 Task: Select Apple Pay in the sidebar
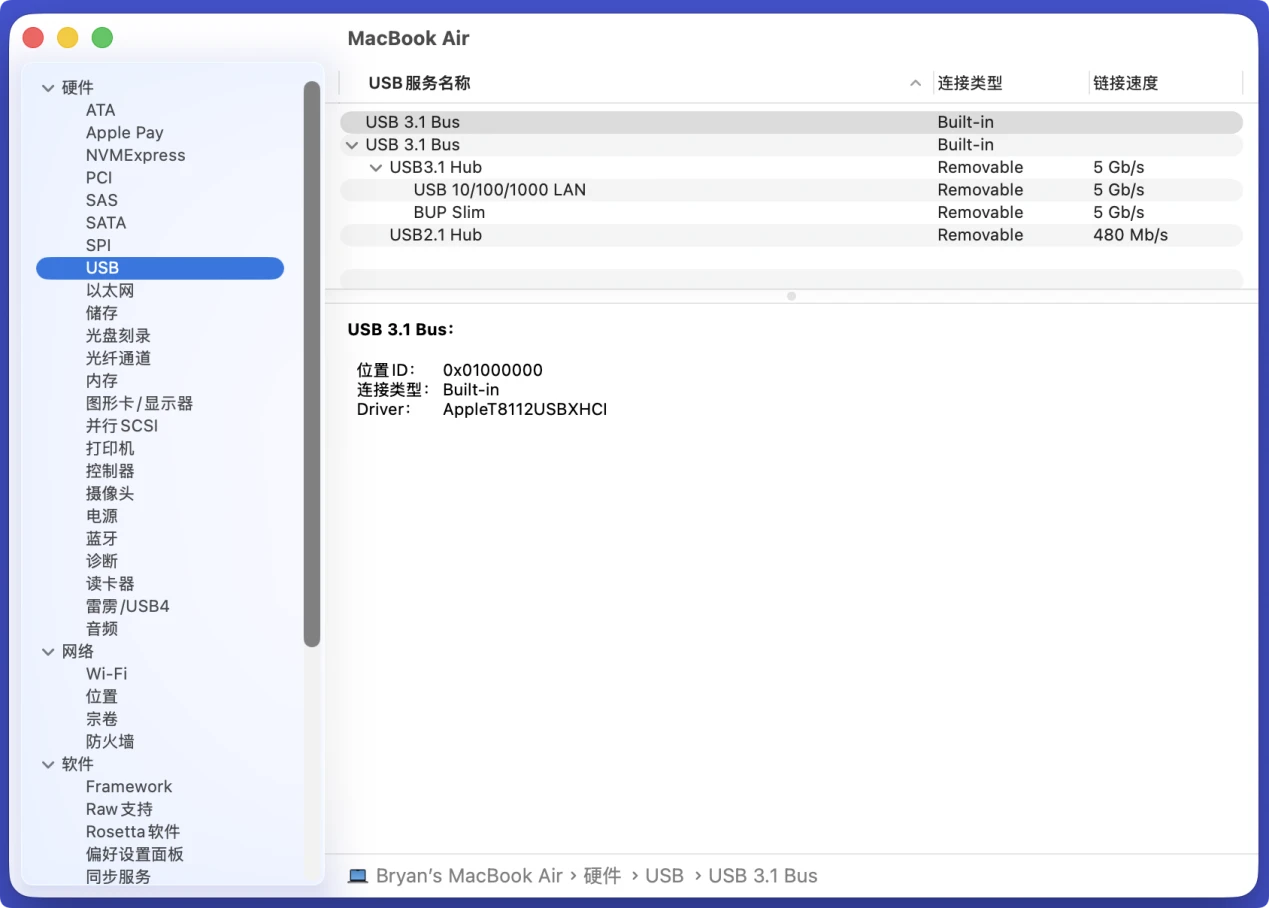coord(124,133)
